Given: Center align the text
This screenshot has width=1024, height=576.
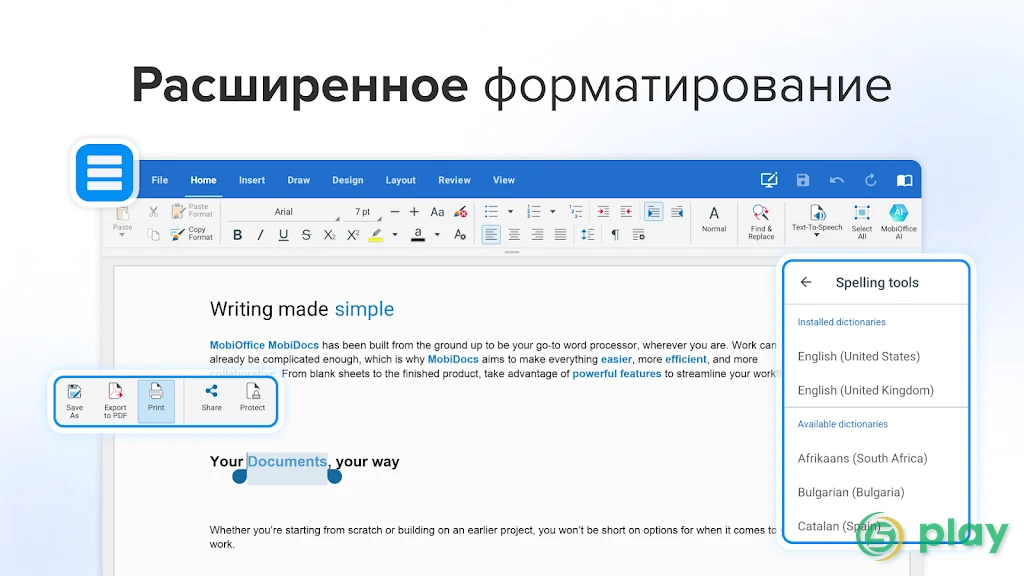Looking at the screenshot, I should point(514,235).
